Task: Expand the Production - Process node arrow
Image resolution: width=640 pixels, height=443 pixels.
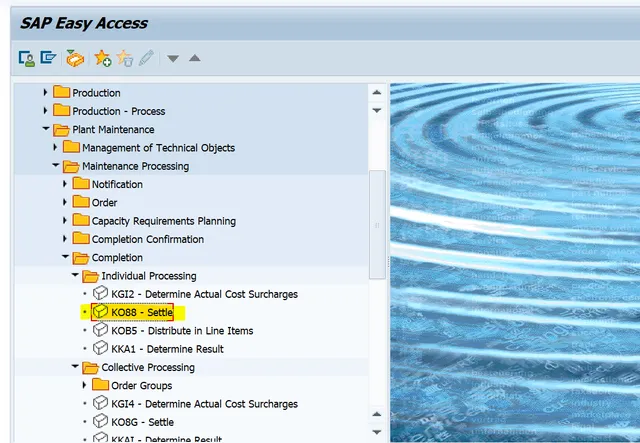Action: pyautogui.click(x=45, y=110)
